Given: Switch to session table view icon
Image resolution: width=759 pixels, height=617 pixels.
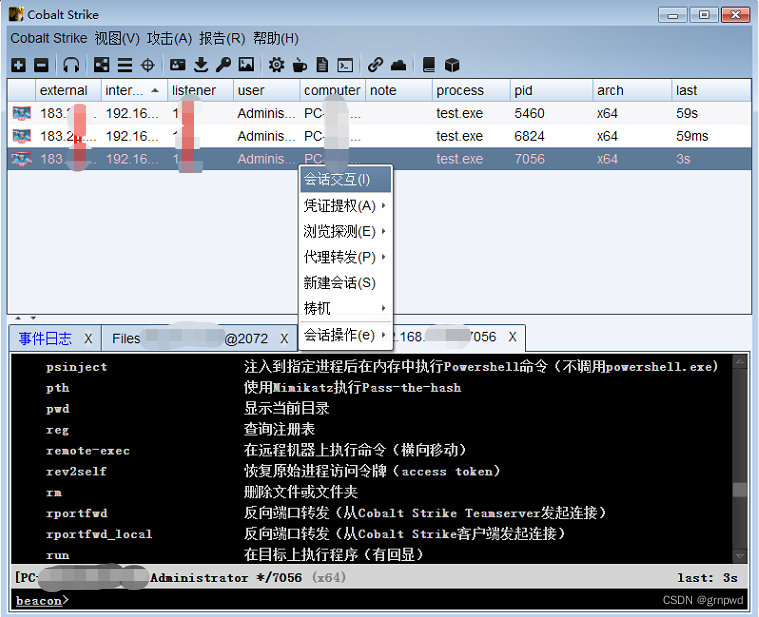Looking at the screenshot, I should pyautogui.click(x=125, y=65).
